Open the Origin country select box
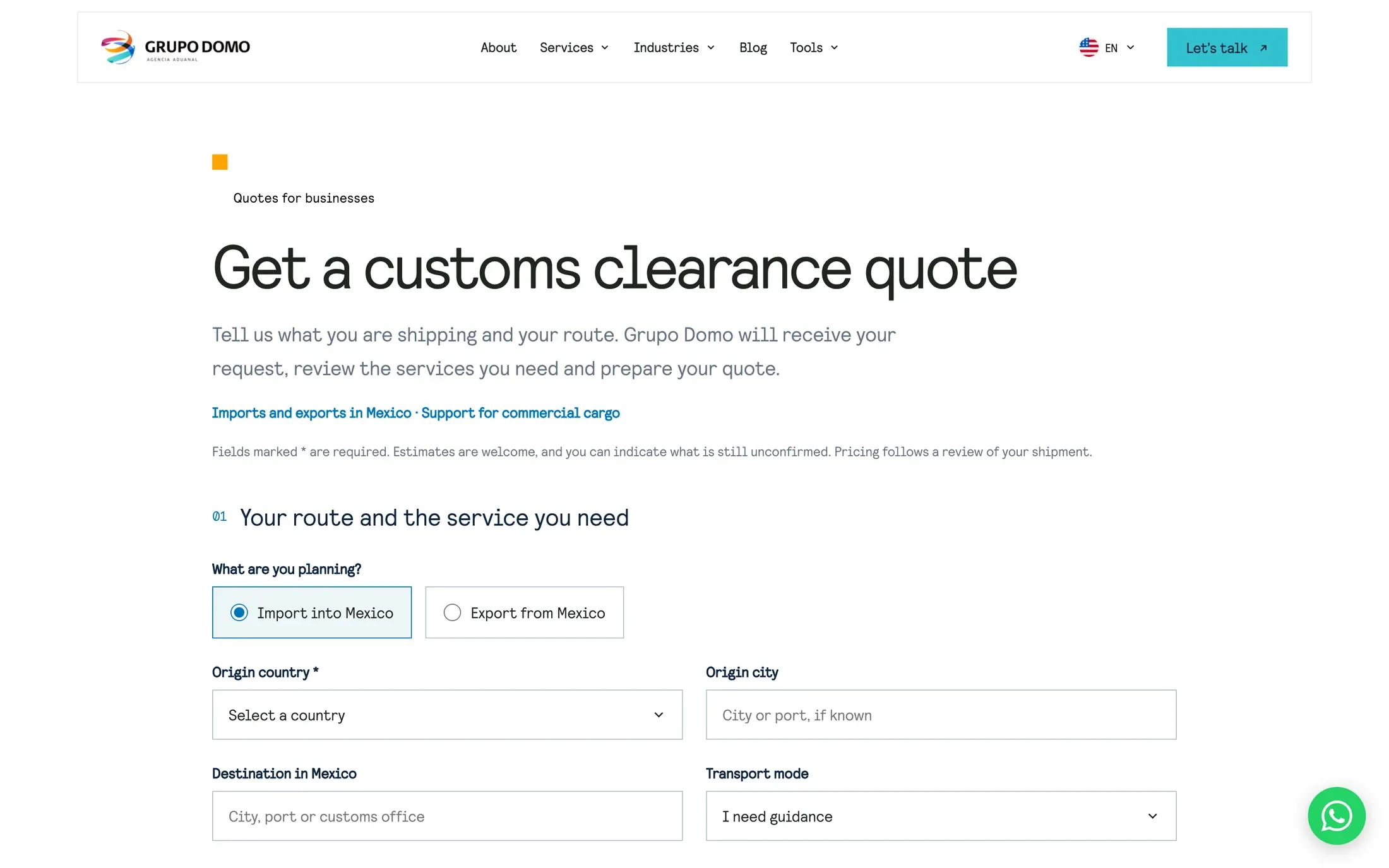 [x=447, y=715]
